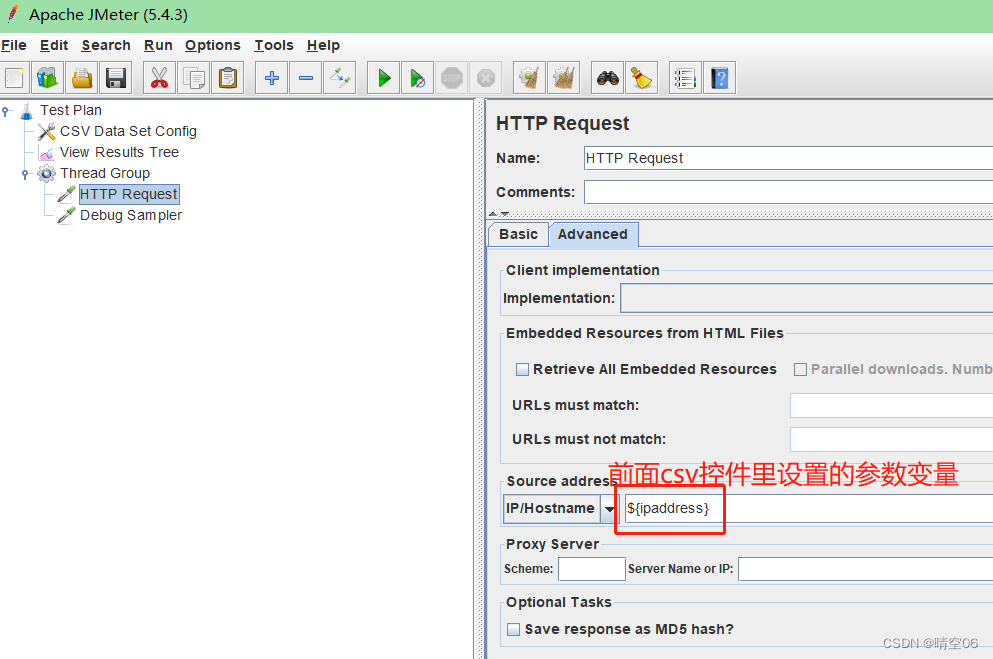Click the Open file folder icon
This screenshot has height=659, width=993.
[x=82, y=78]
